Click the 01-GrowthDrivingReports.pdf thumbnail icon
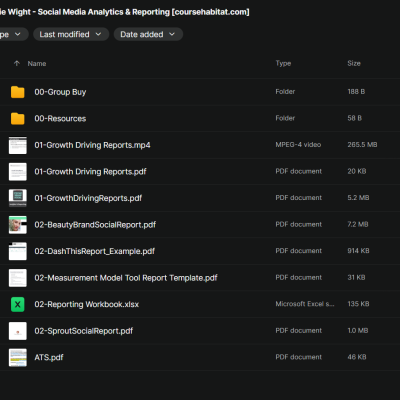 [x=18, y=198]
